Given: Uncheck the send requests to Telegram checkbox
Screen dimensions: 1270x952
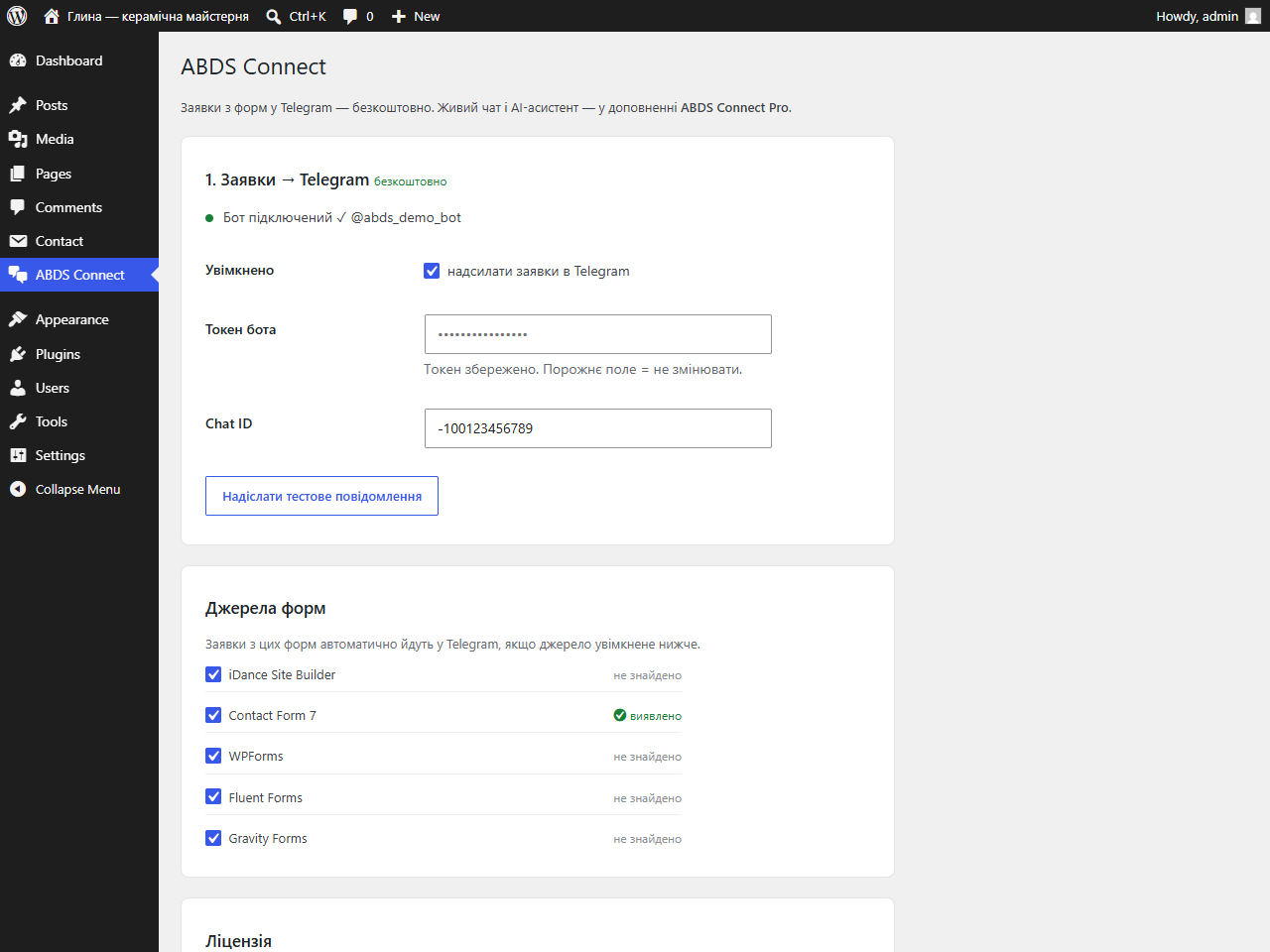Looking at the screenshot, I should [x=432, y=271].
